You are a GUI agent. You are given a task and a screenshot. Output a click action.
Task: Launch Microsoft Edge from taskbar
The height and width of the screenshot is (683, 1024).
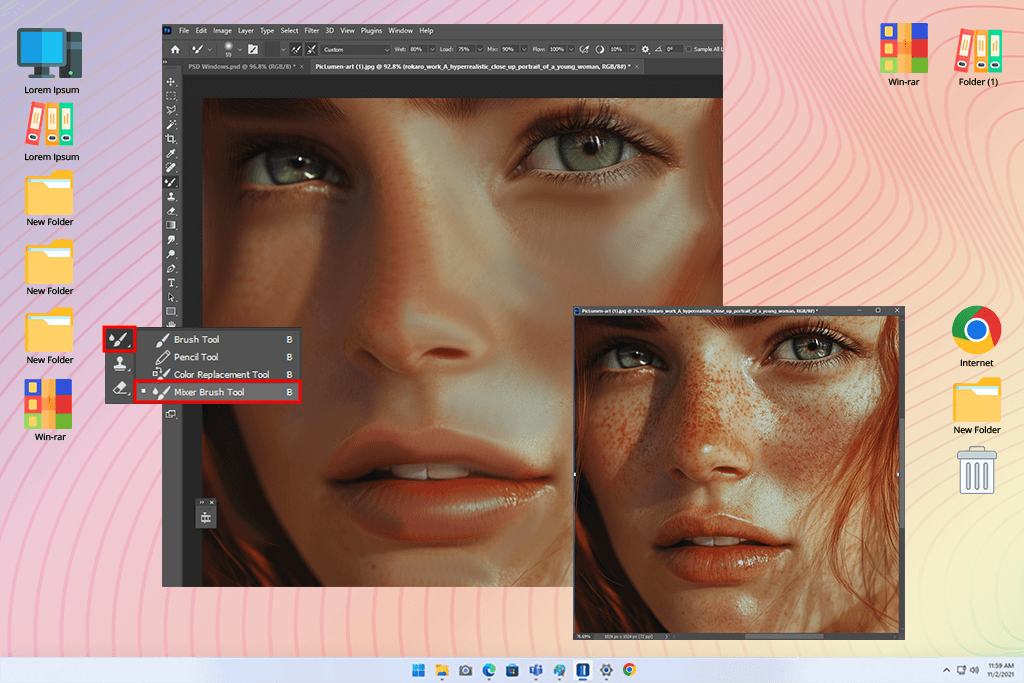pyautogui.click(x=489, y=670)
